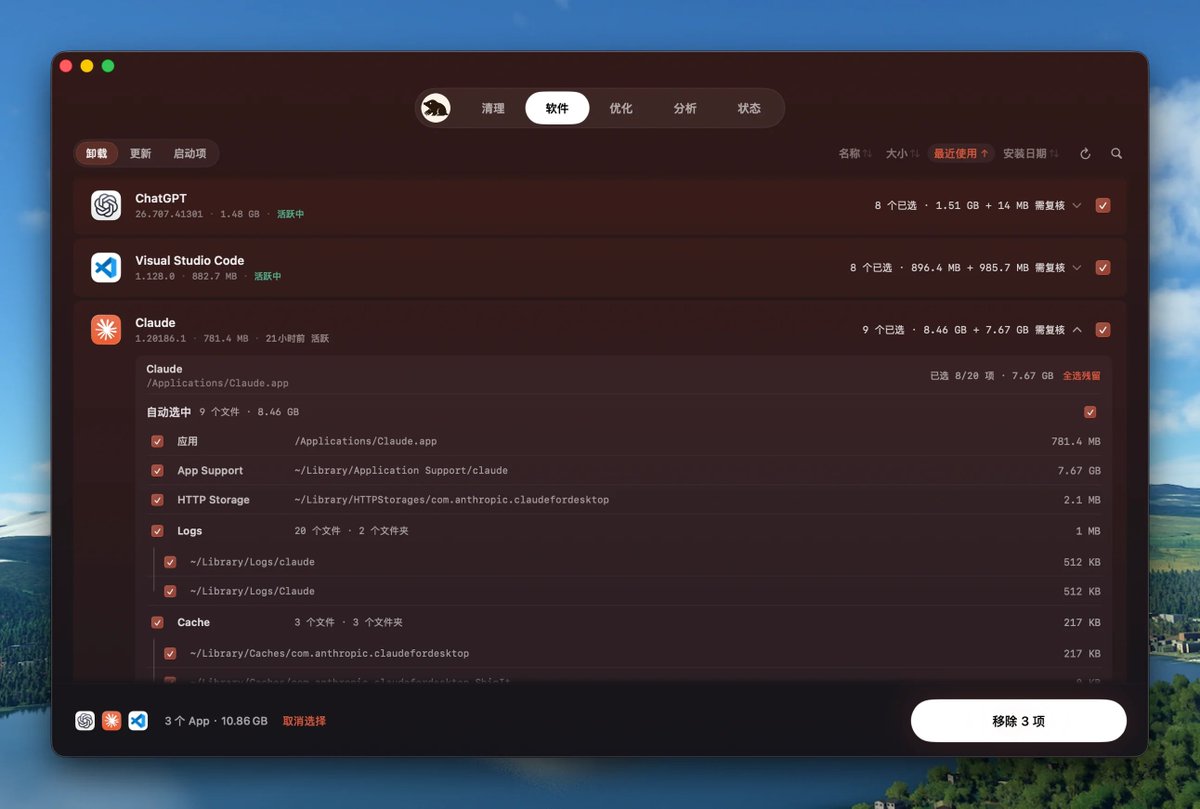
Task: Click the ChatGPT app icon in the list
Action: point(106,206)
